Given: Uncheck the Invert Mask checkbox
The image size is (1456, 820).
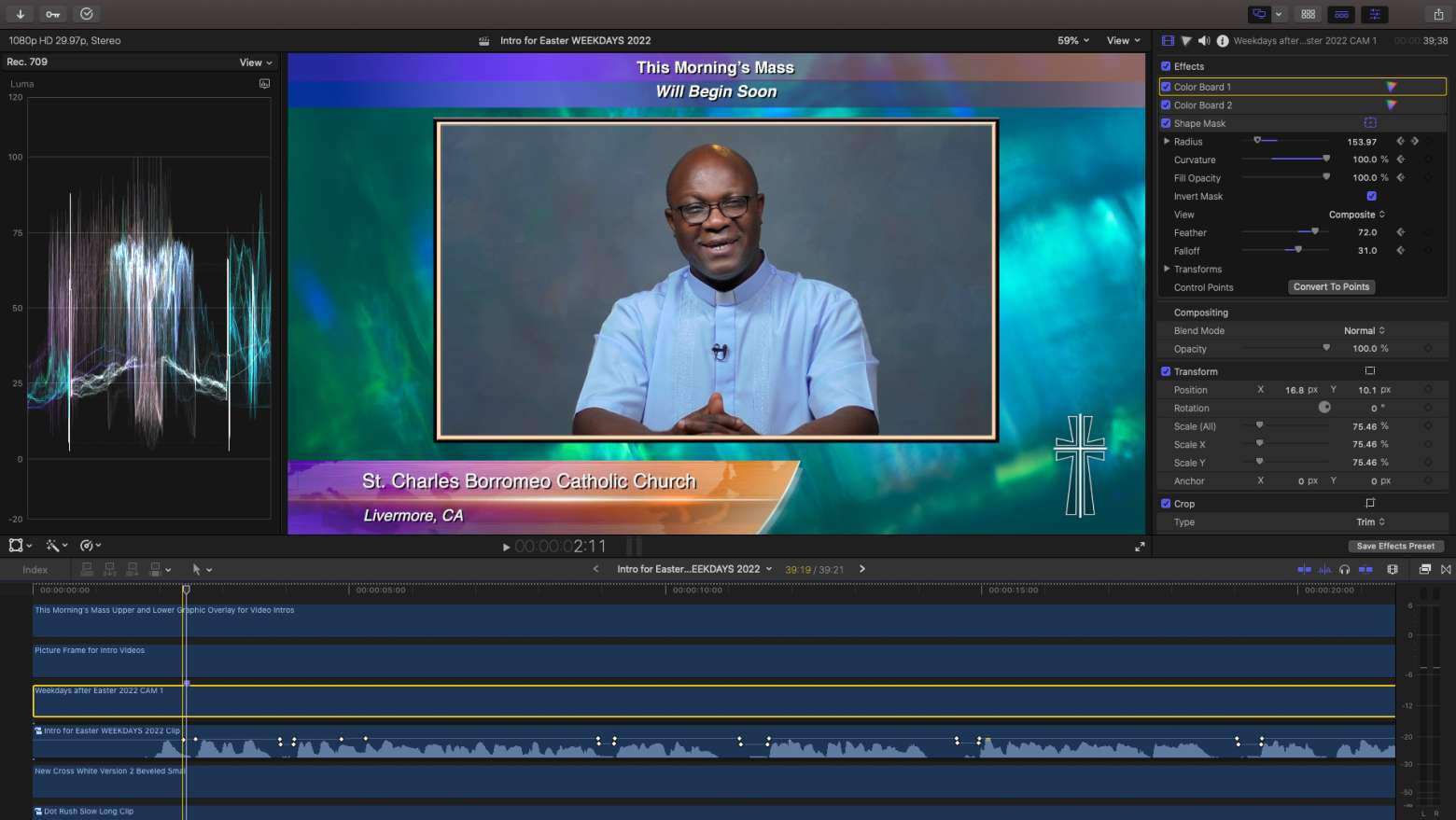Looking at the screenshot, I should 1371,196.
